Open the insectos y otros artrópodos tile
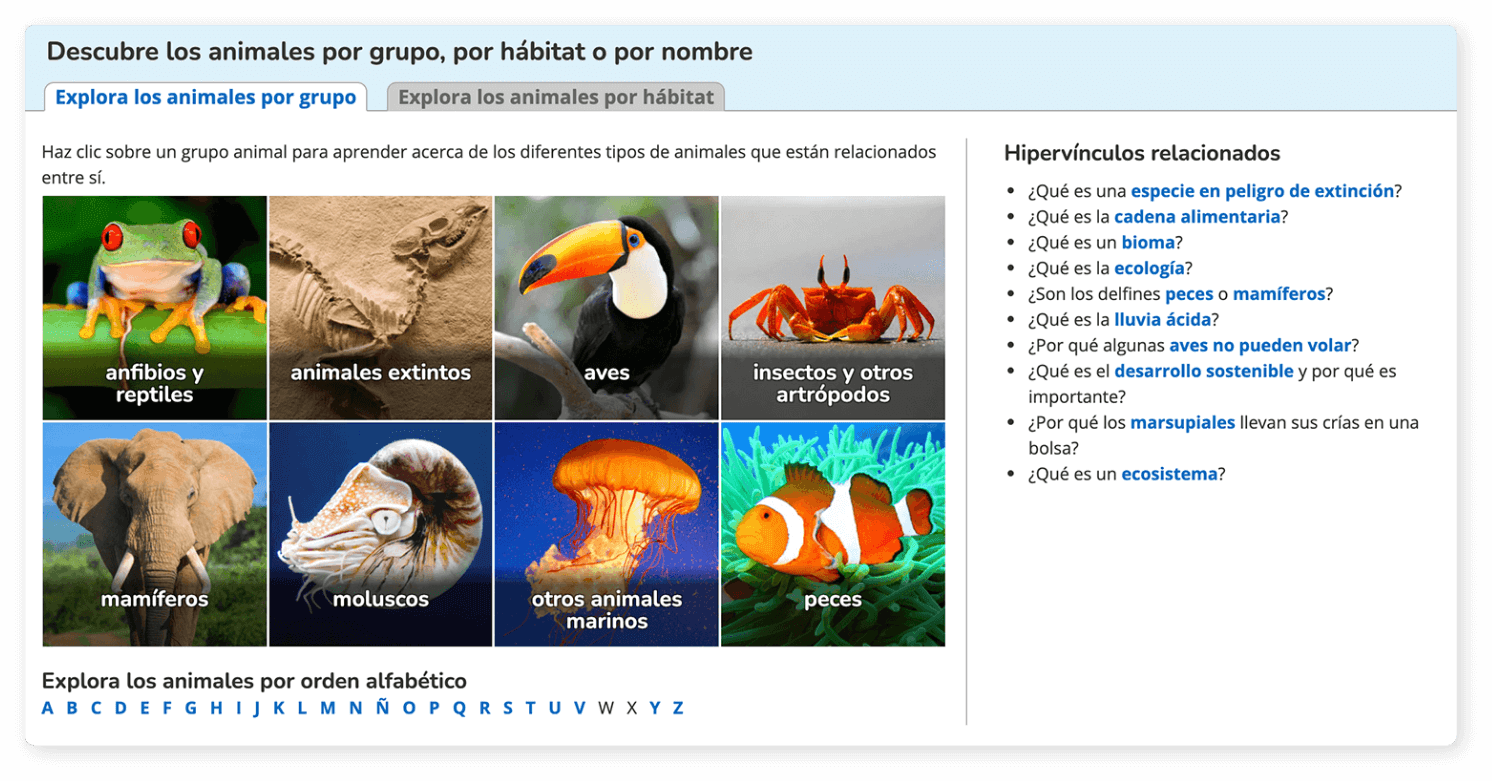The width and height of the screenshot is (1492, 781). point(833,308)
